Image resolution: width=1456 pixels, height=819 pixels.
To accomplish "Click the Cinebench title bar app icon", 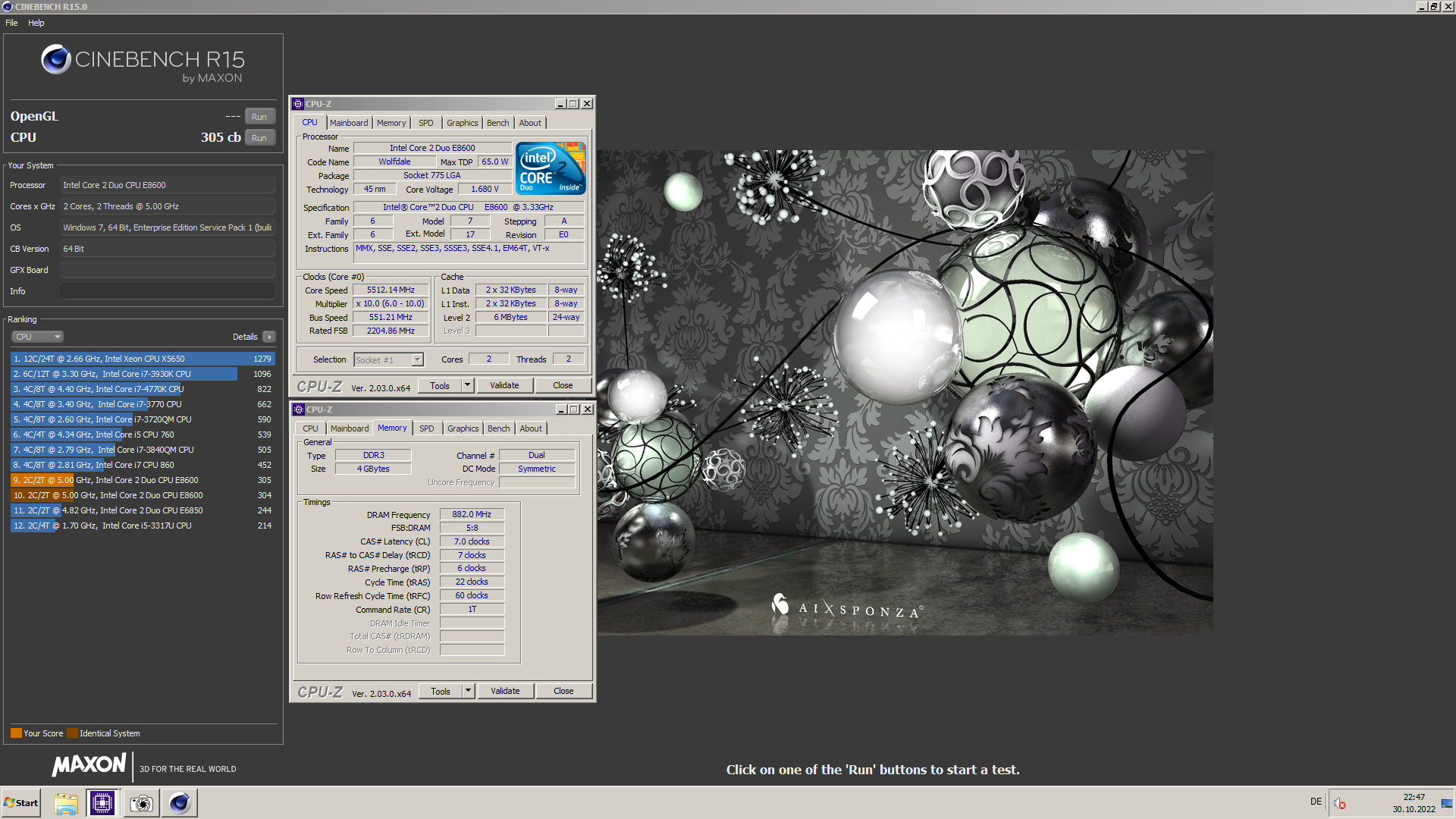I will pos(8,7).
